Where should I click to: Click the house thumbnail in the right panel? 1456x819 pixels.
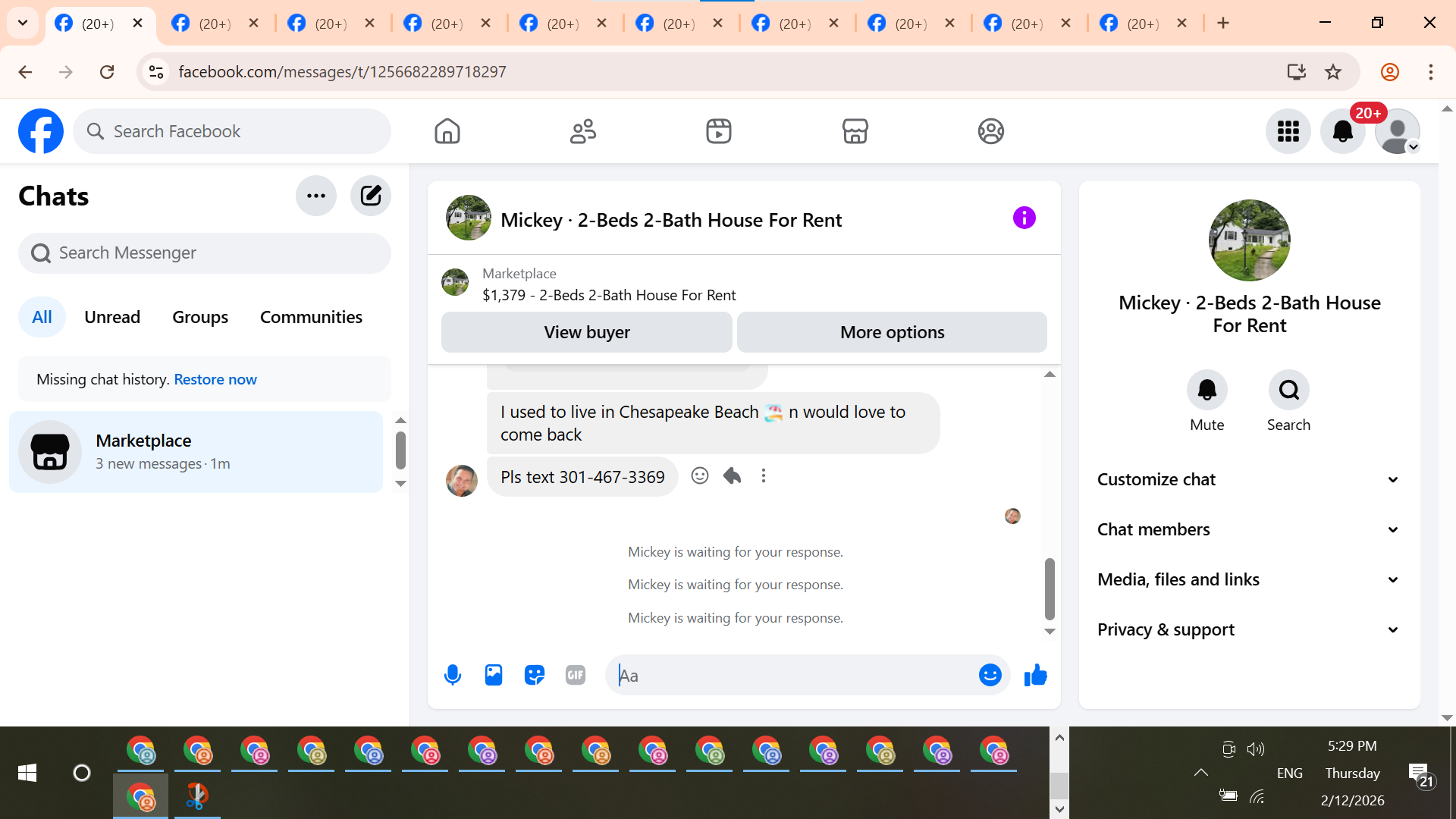pyautogui.click(x=1249, y=240)
